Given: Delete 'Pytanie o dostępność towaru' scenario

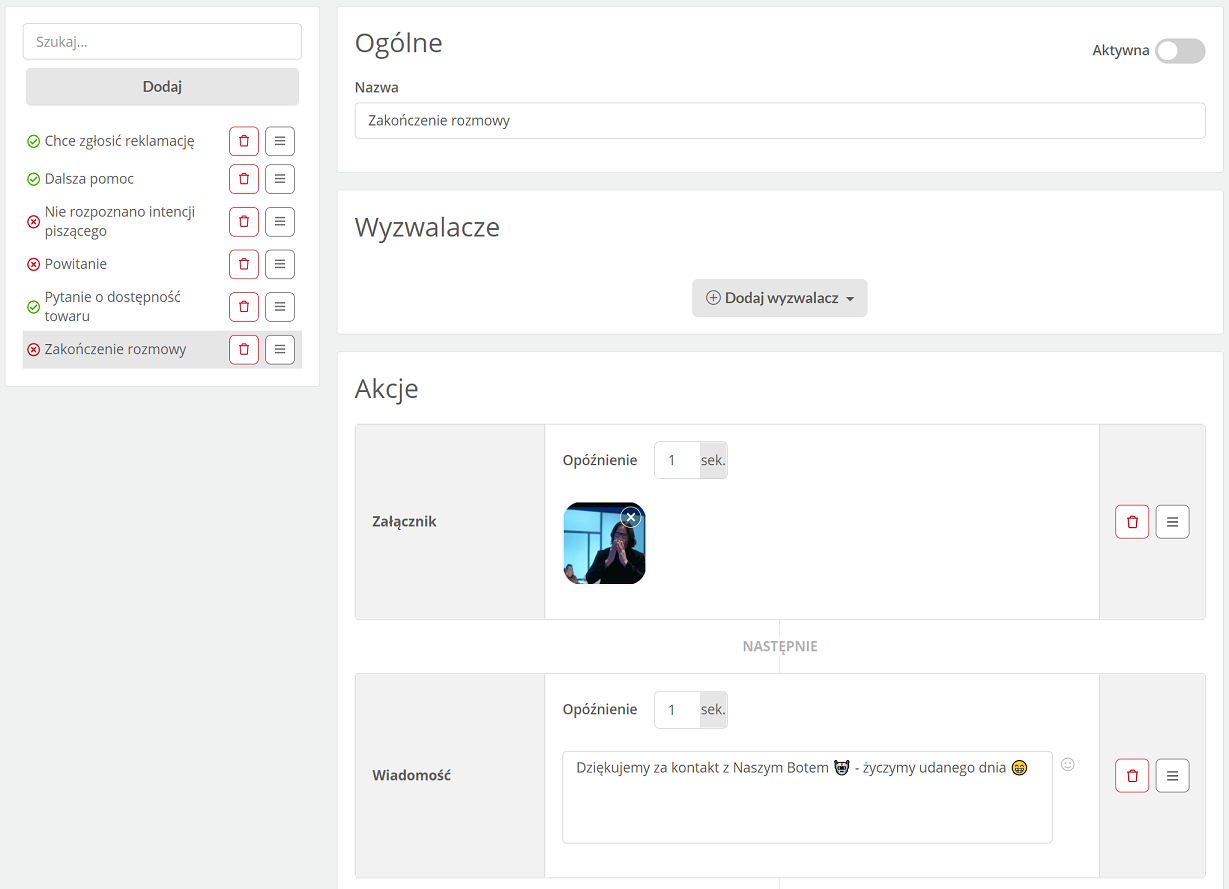Looking at the screenshot, I should (244, 307).
